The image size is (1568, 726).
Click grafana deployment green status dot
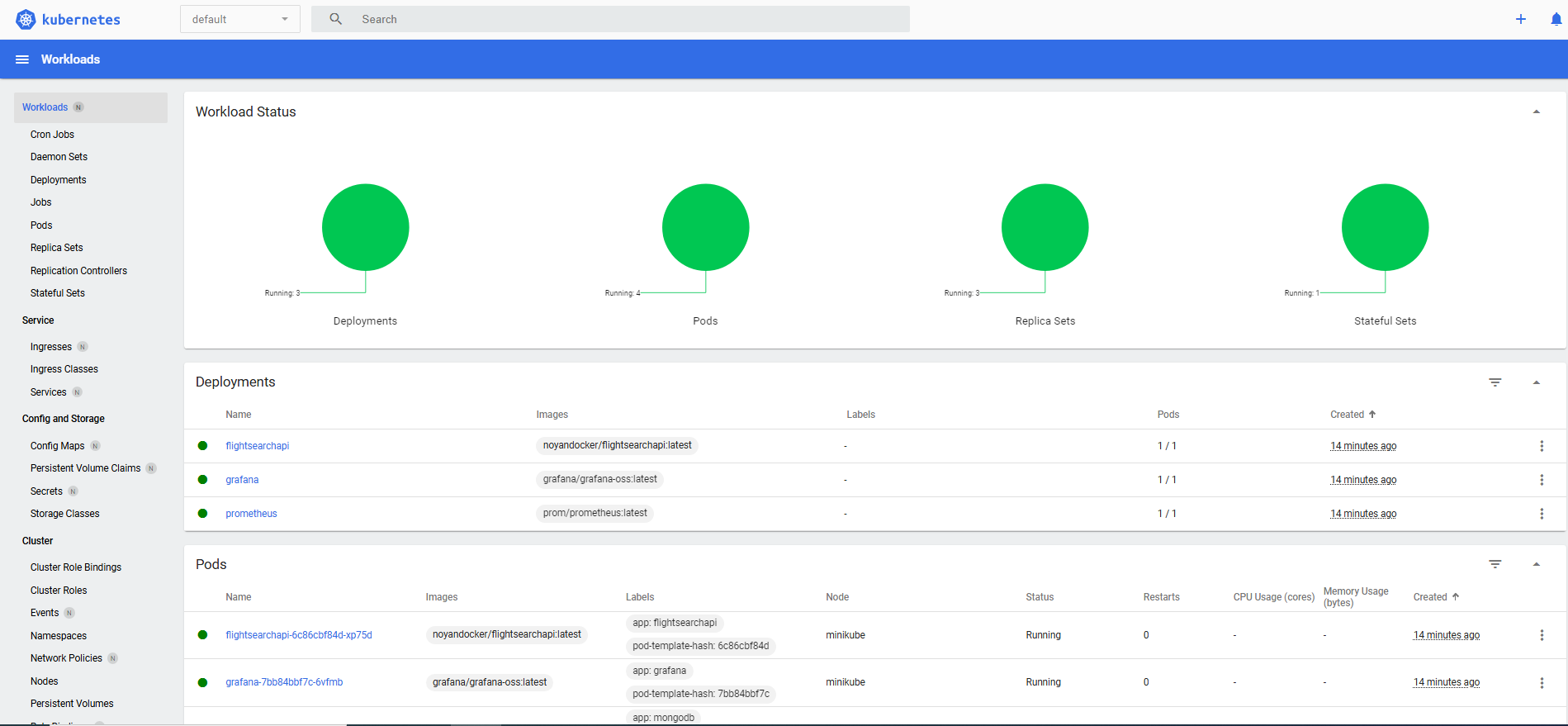tap(202, 480)
